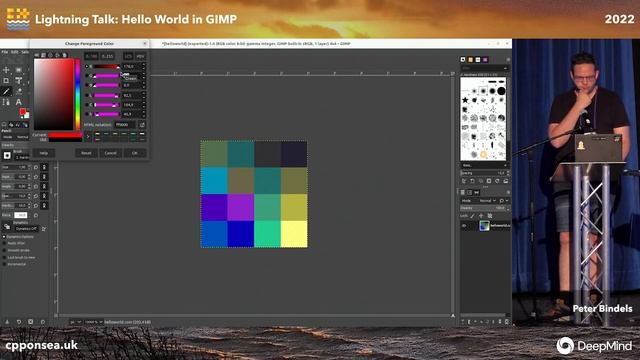Image resolution: width=640 pixels, height=360 pixels.
Task: Click Cancel button in color dialog
Action: pyautogui.click(x=111, y=153)
